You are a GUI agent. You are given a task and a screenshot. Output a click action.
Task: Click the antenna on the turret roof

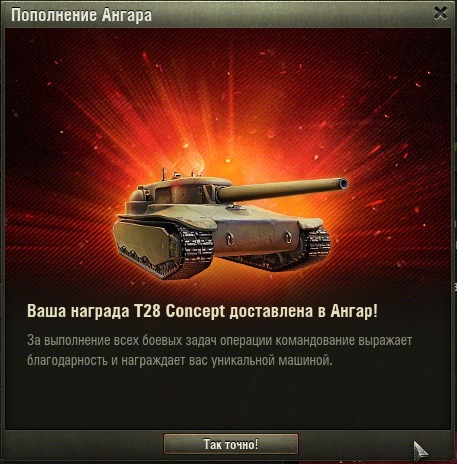click(163, 174)
